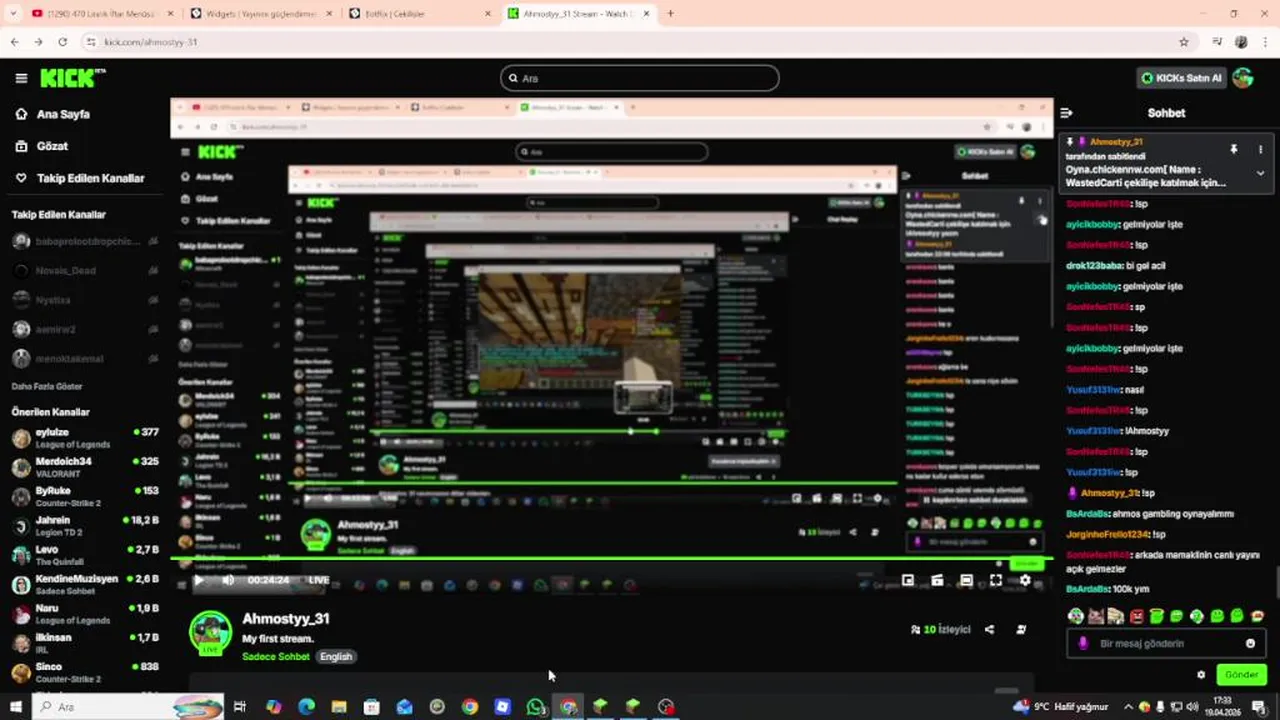Focus the Ara search field
Image resolution: width=1280 pixels, height=720 pixels.
pyautogui.click(x=640, y=78)
